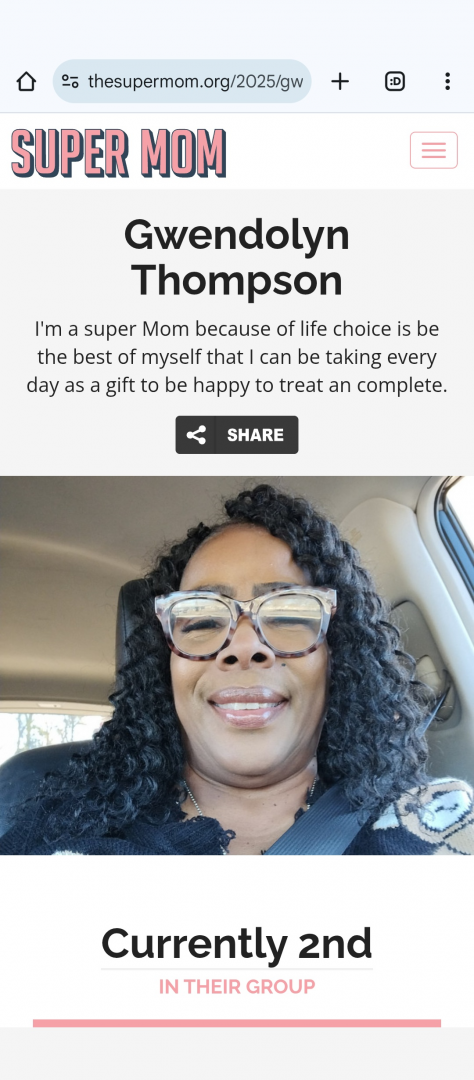
Task: Click the super Mom description paragraph
Action: [237, 357]
